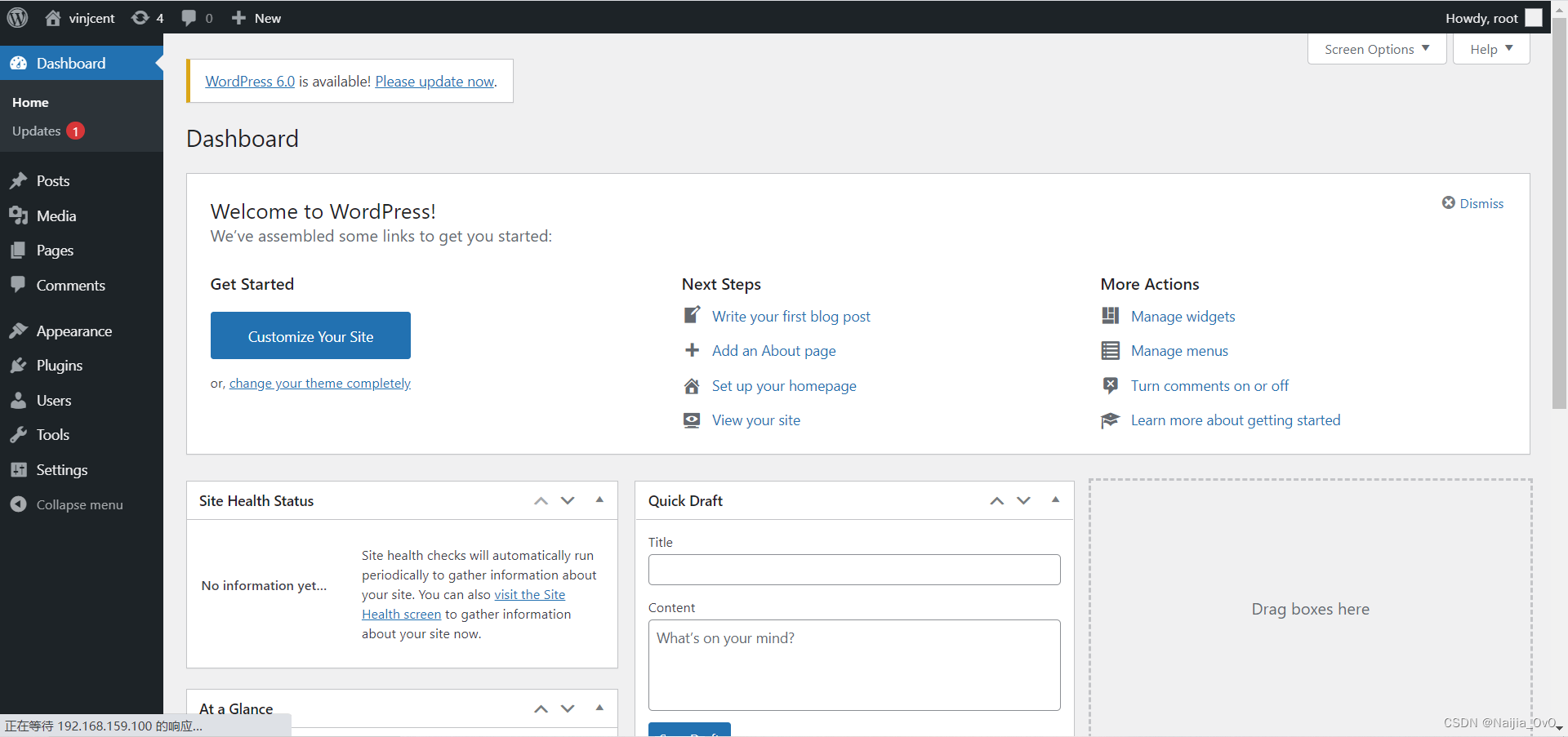Click Learn more about getting started link
This screenshot has width=1568, height=737.
pyautogui.click(x=1236, y=420)
